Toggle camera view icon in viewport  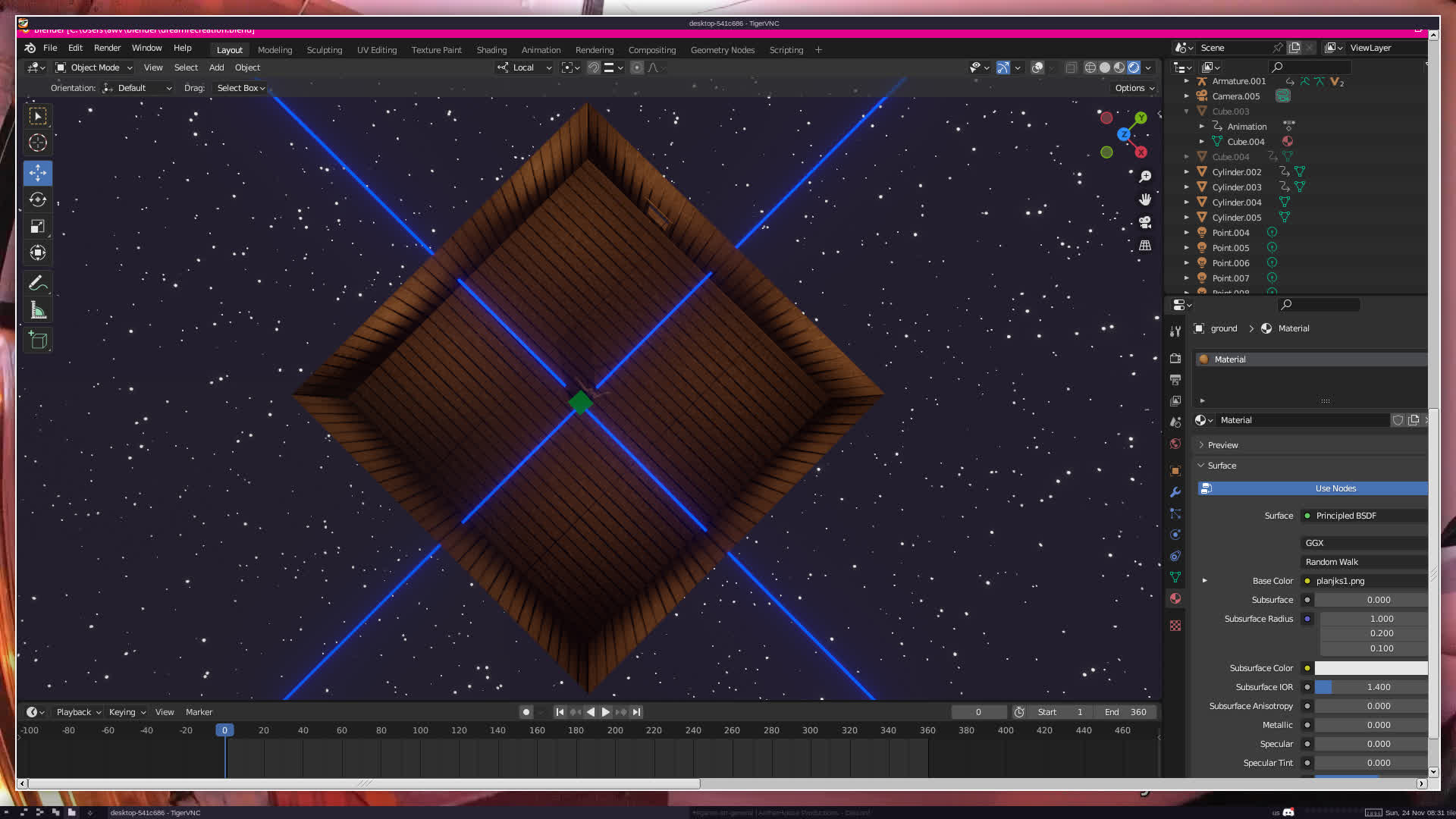tap(1145, 222)
